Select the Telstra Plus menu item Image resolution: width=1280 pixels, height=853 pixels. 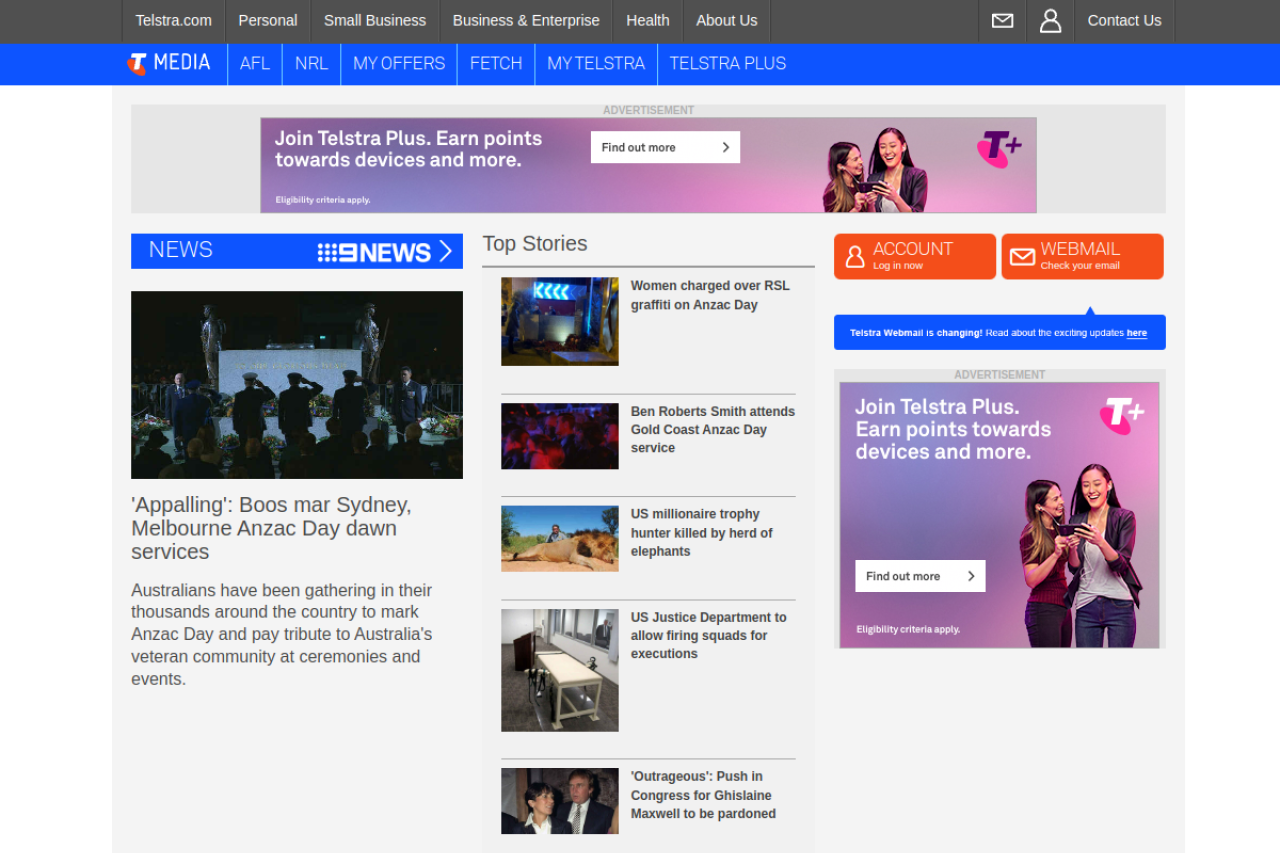[x=727, y=64]
